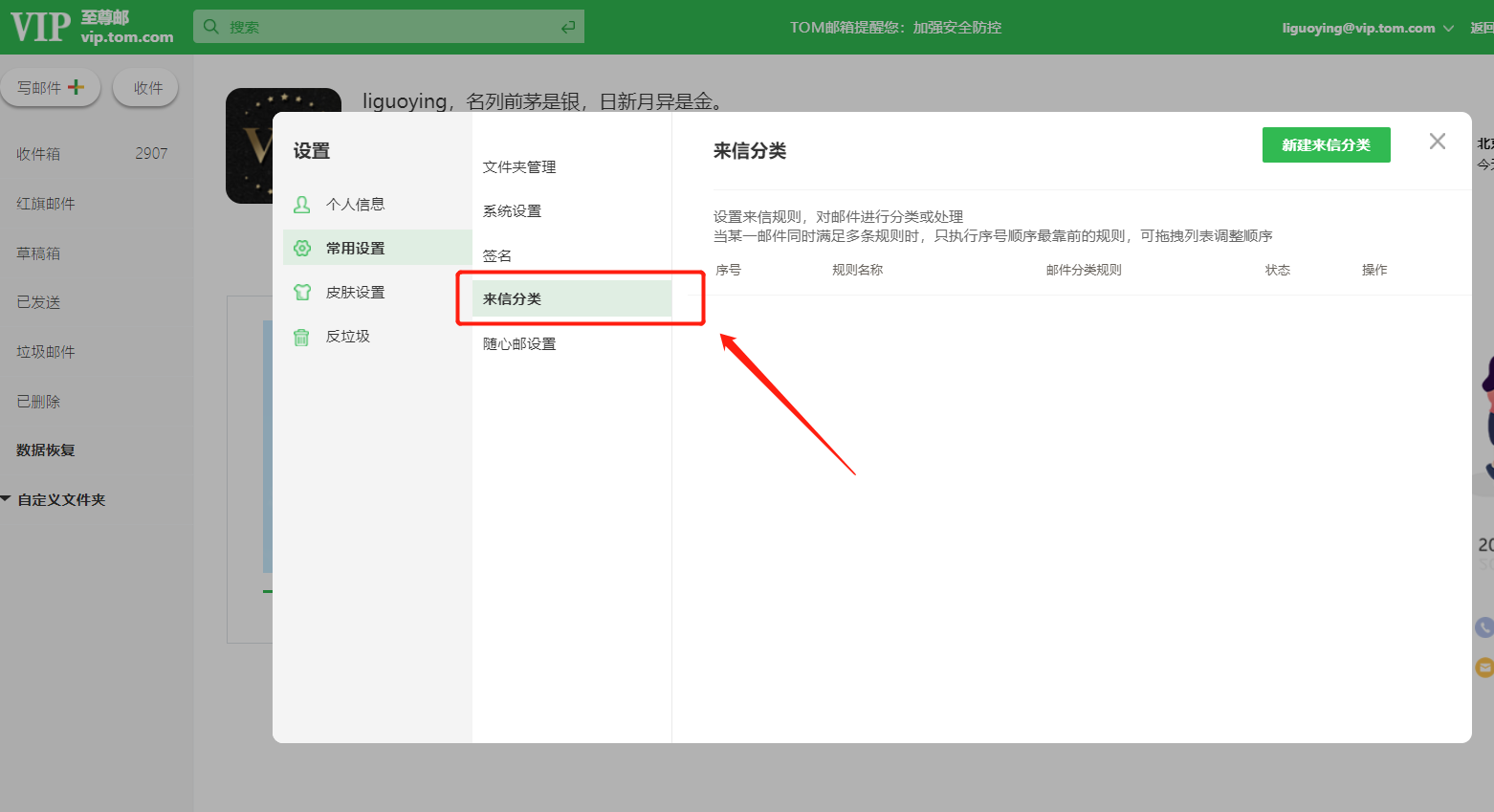The image size is (1494, 812).
Task: Click the search magnifier icon
Action: tap(210, 26)
